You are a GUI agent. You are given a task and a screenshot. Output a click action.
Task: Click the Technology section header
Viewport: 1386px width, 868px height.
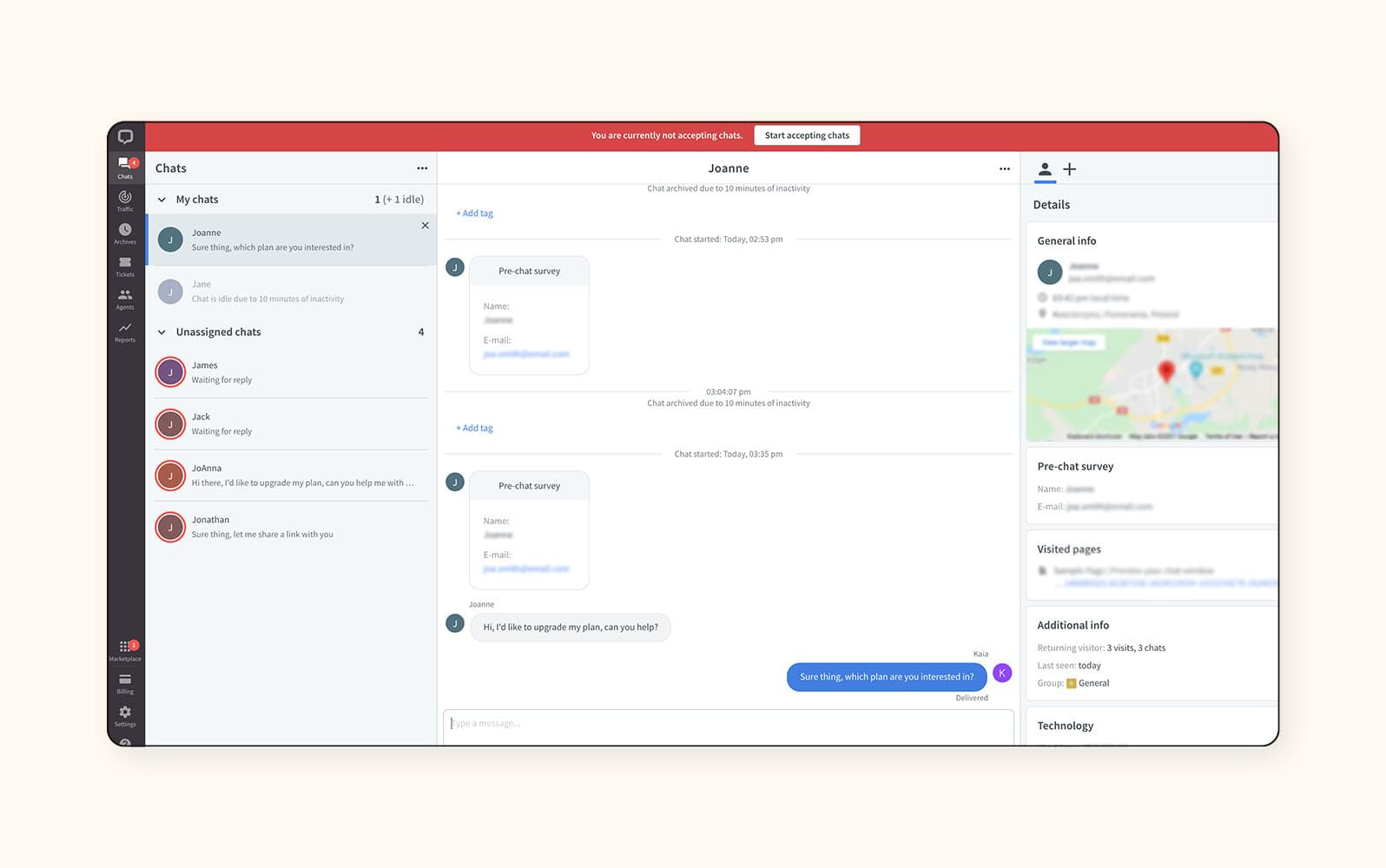point(1065,726)
